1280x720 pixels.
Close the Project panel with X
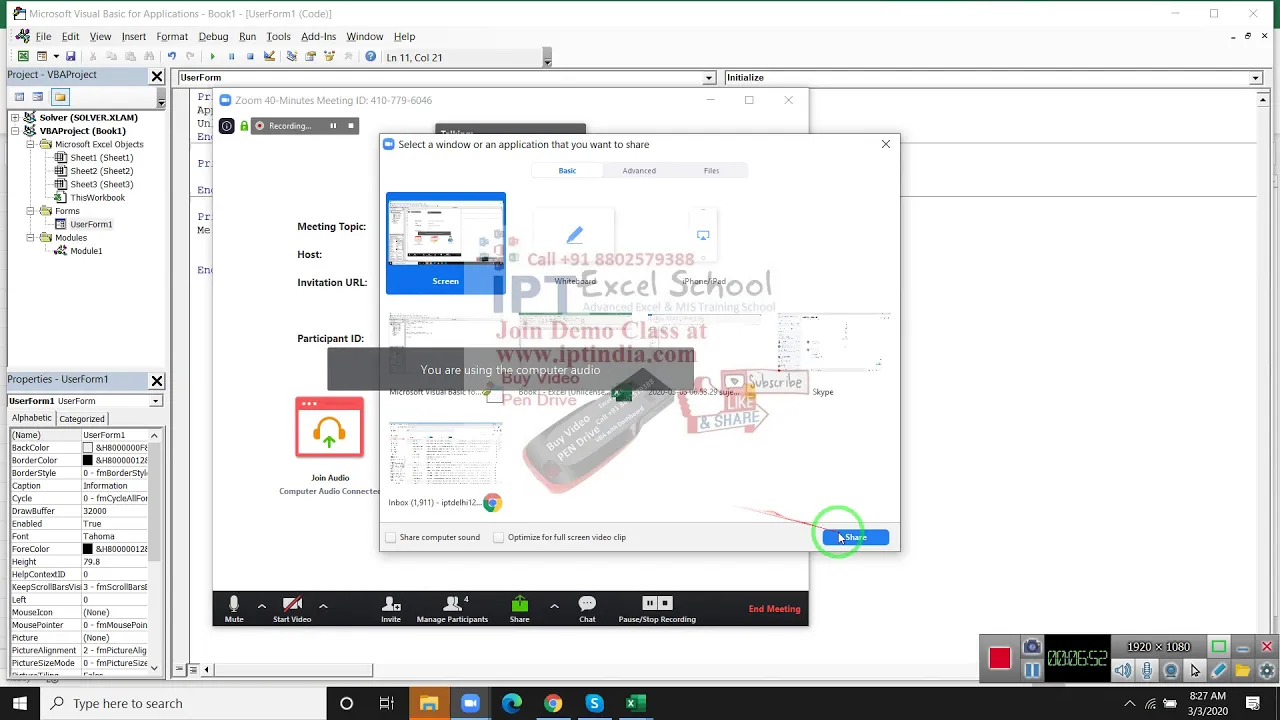tap(157, 76)
